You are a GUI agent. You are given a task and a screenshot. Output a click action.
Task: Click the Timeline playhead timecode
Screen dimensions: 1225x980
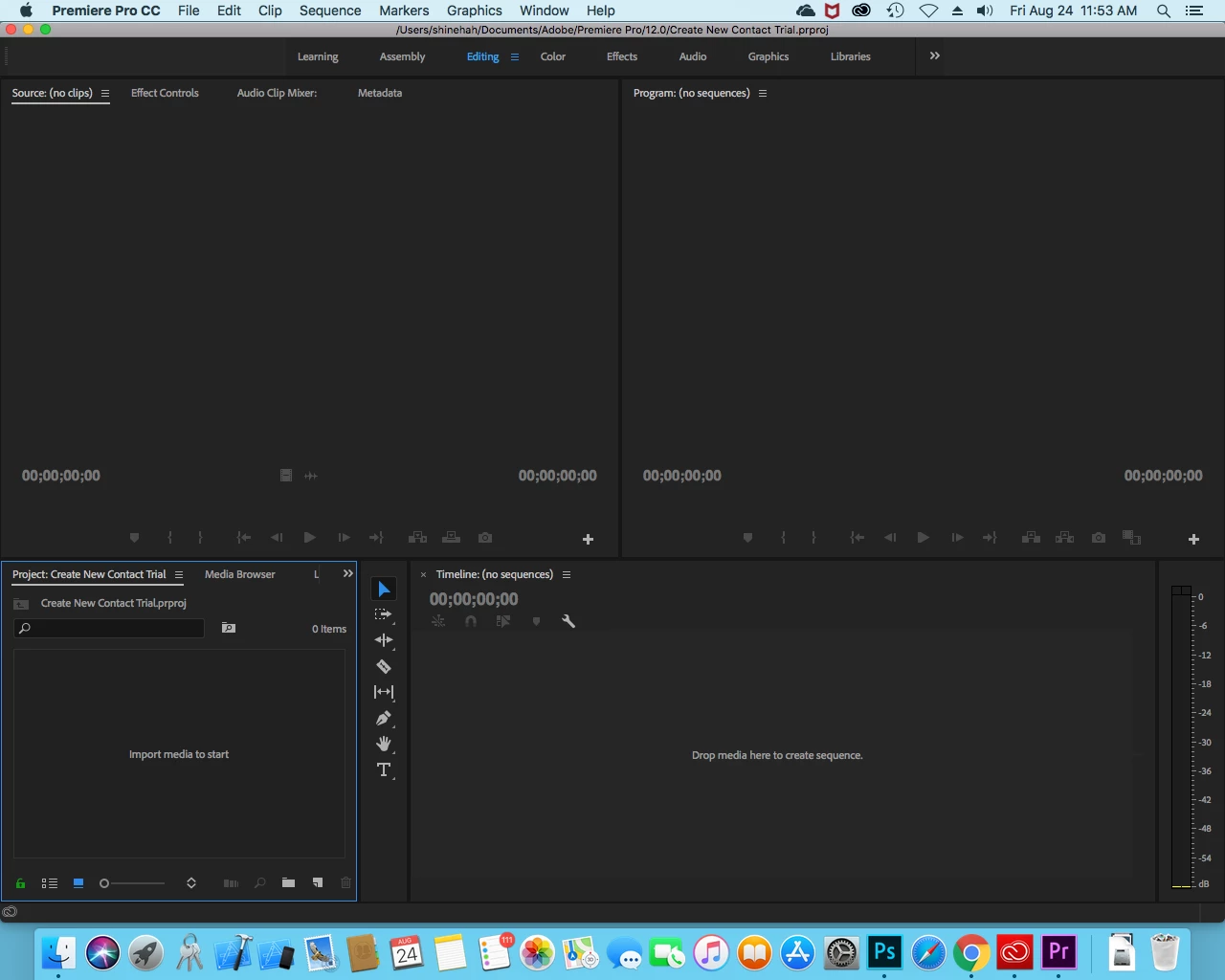pyautogui.click(x=474, y=599)
